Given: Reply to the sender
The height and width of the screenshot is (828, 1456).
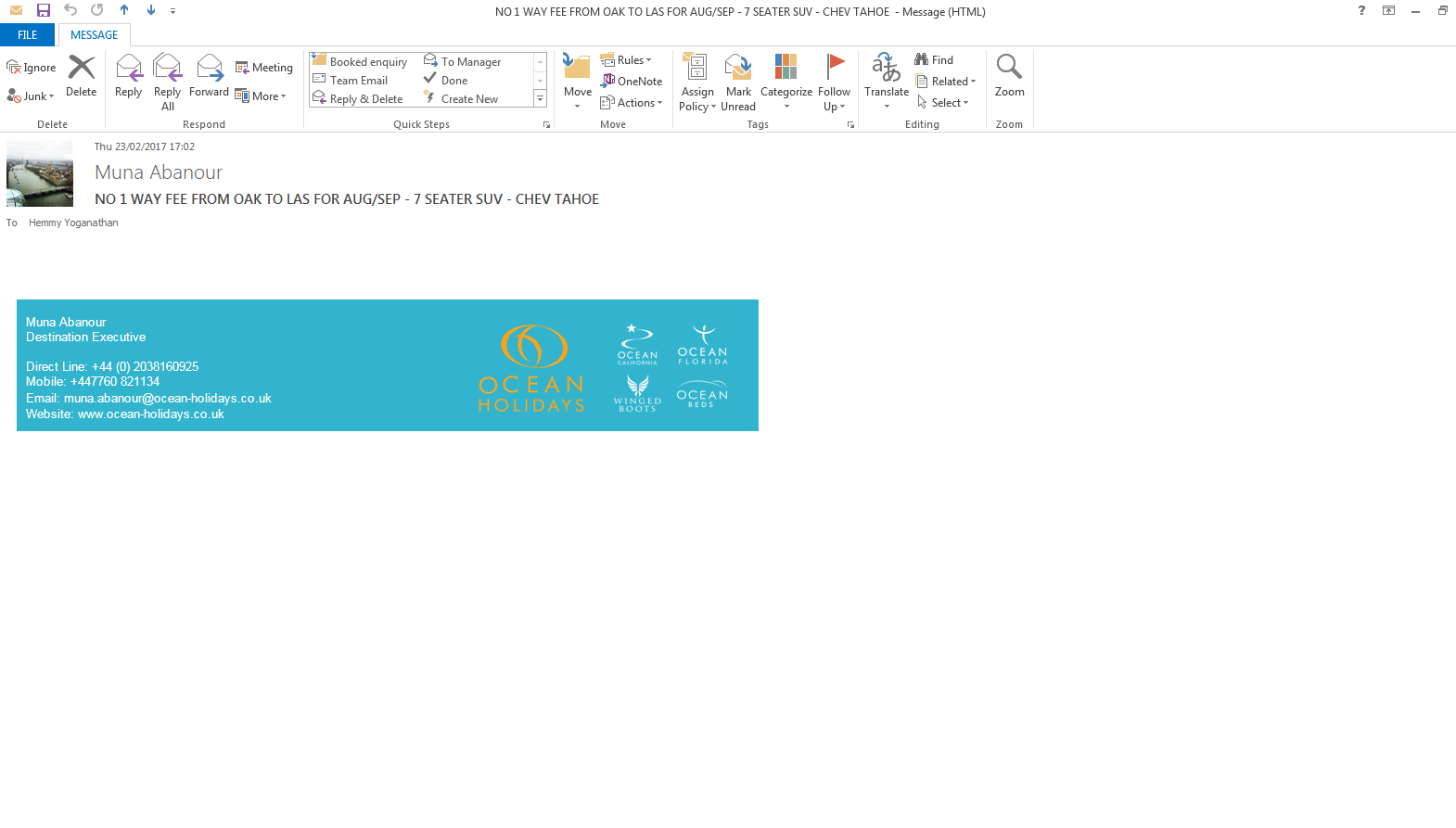Looking at the screenshot, I should click(x=129, y=76).
